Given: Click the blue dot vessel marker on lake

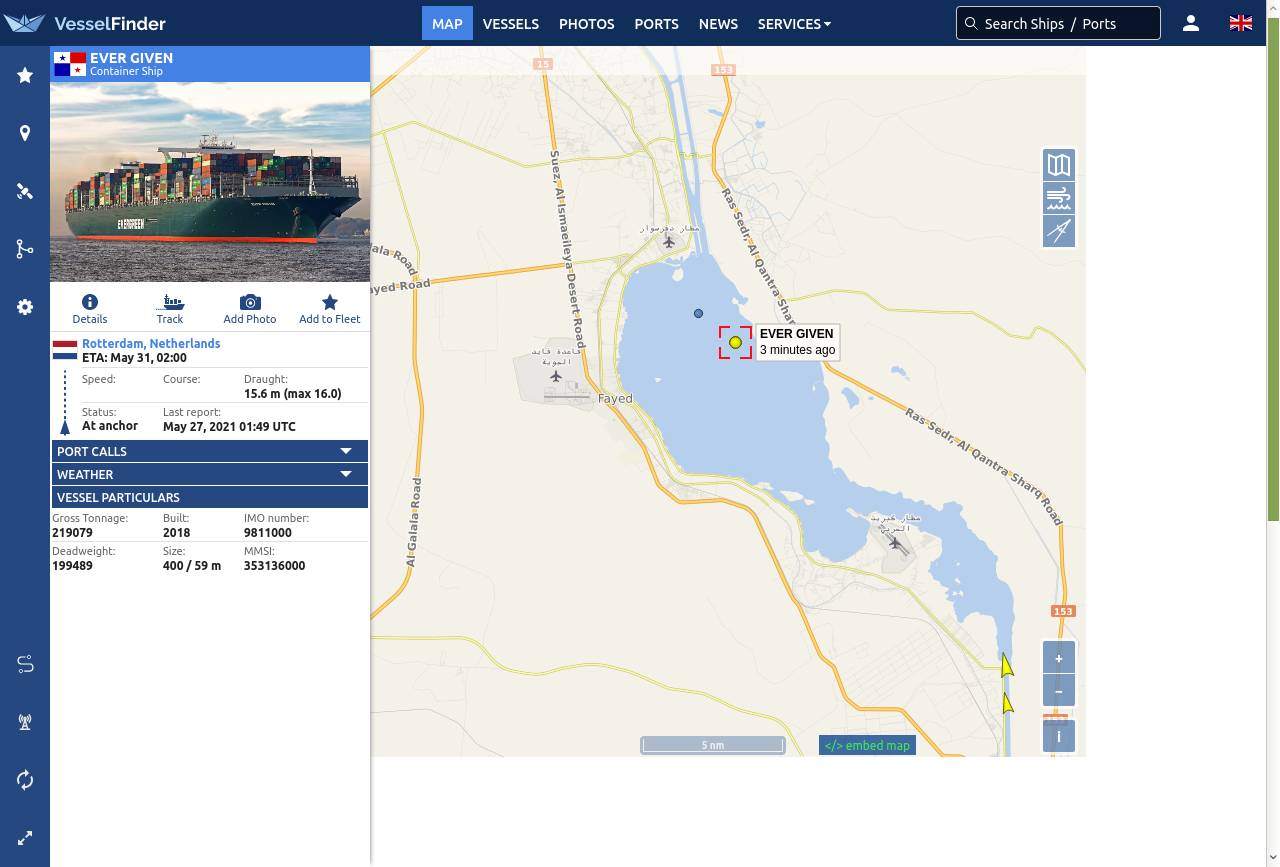Looking at the screenshot, I should [x=699, y=313].
